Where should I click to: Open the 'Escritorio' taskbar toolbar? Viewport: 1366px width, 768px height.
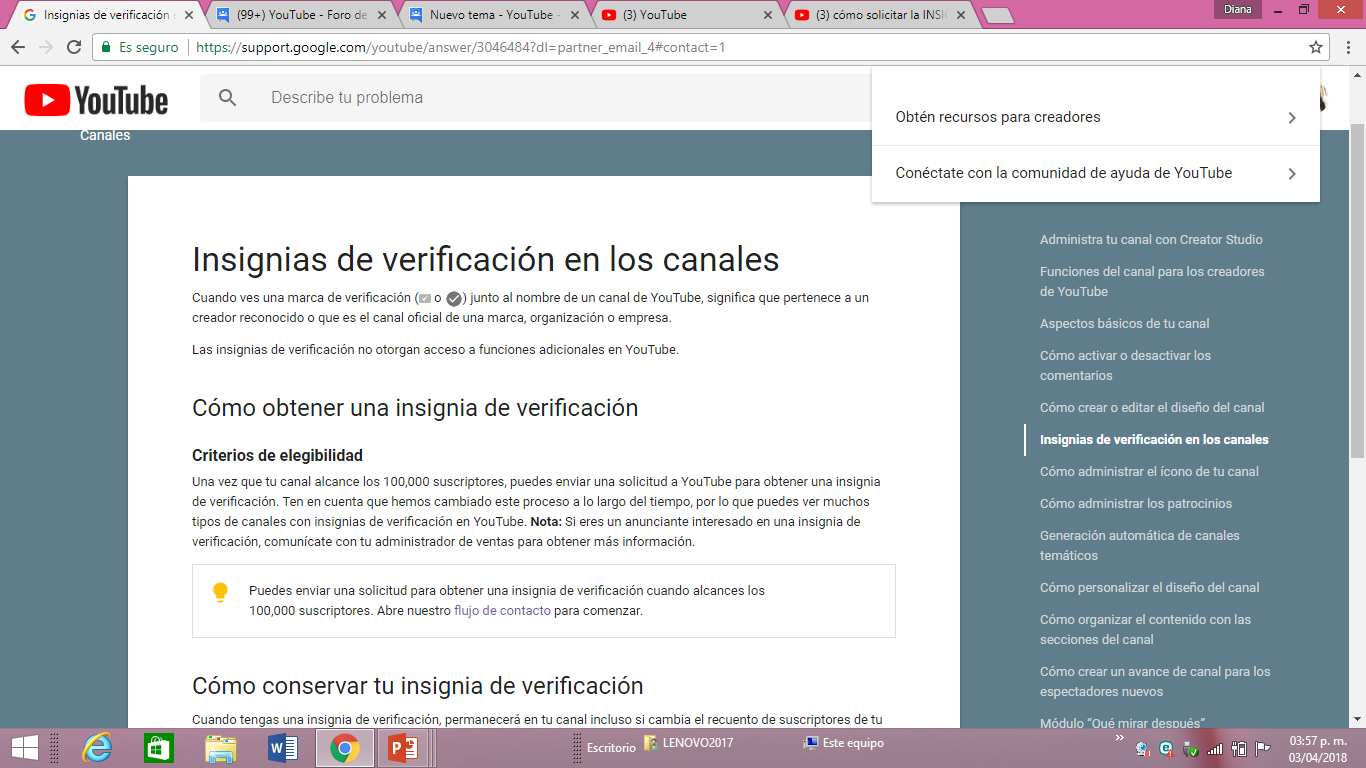tap(611, 748)
